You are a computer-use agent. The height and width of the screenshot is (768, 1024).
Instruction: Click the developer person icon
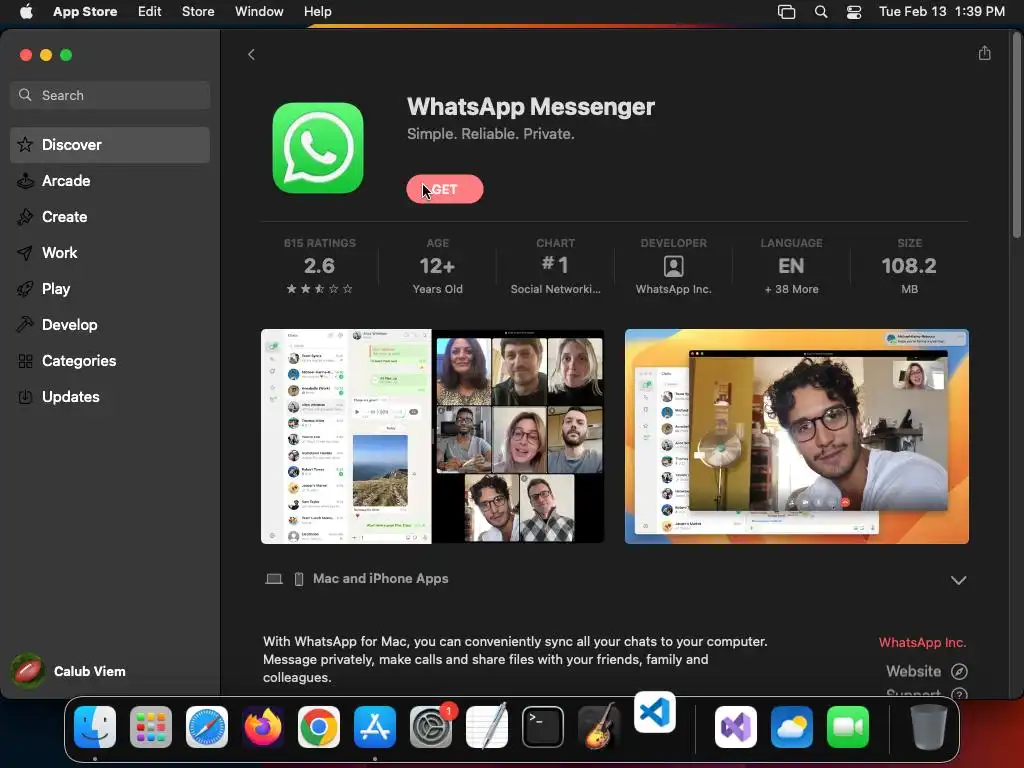[673, 266]
